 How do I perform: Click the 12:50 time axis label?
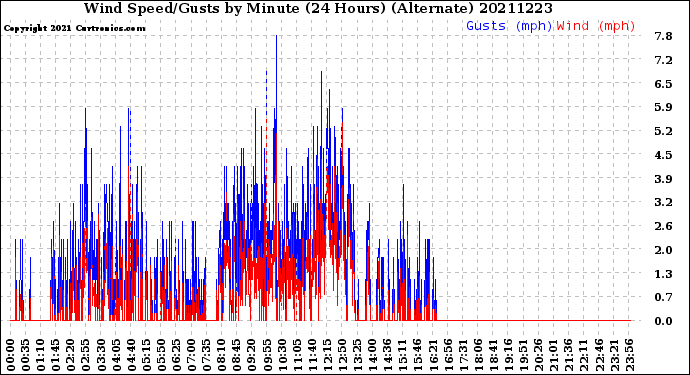click(342, 355)
